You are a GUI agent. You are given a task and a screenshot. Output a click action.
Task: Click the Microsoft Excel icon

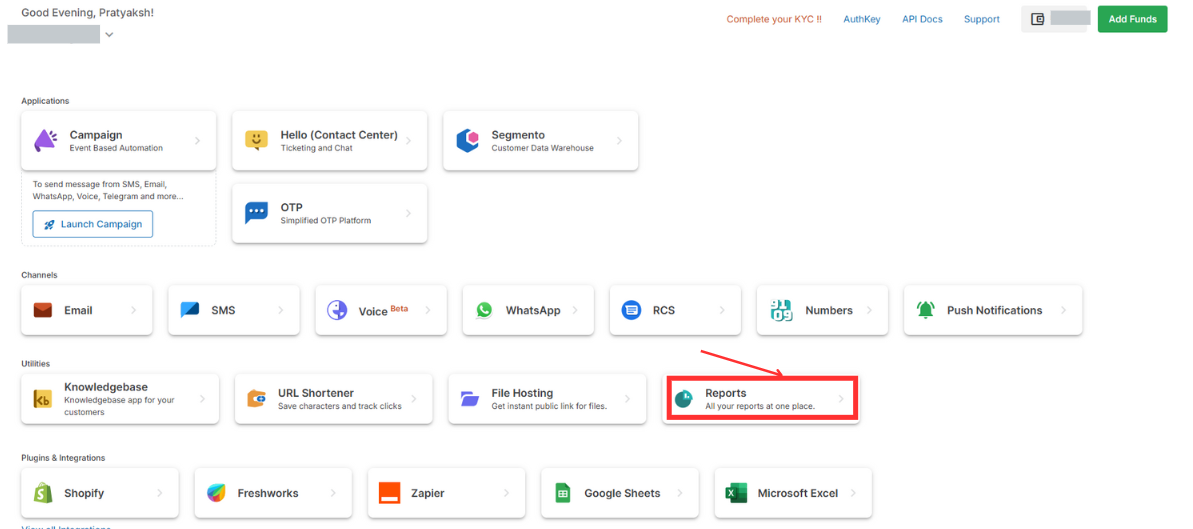click(736, 493)
